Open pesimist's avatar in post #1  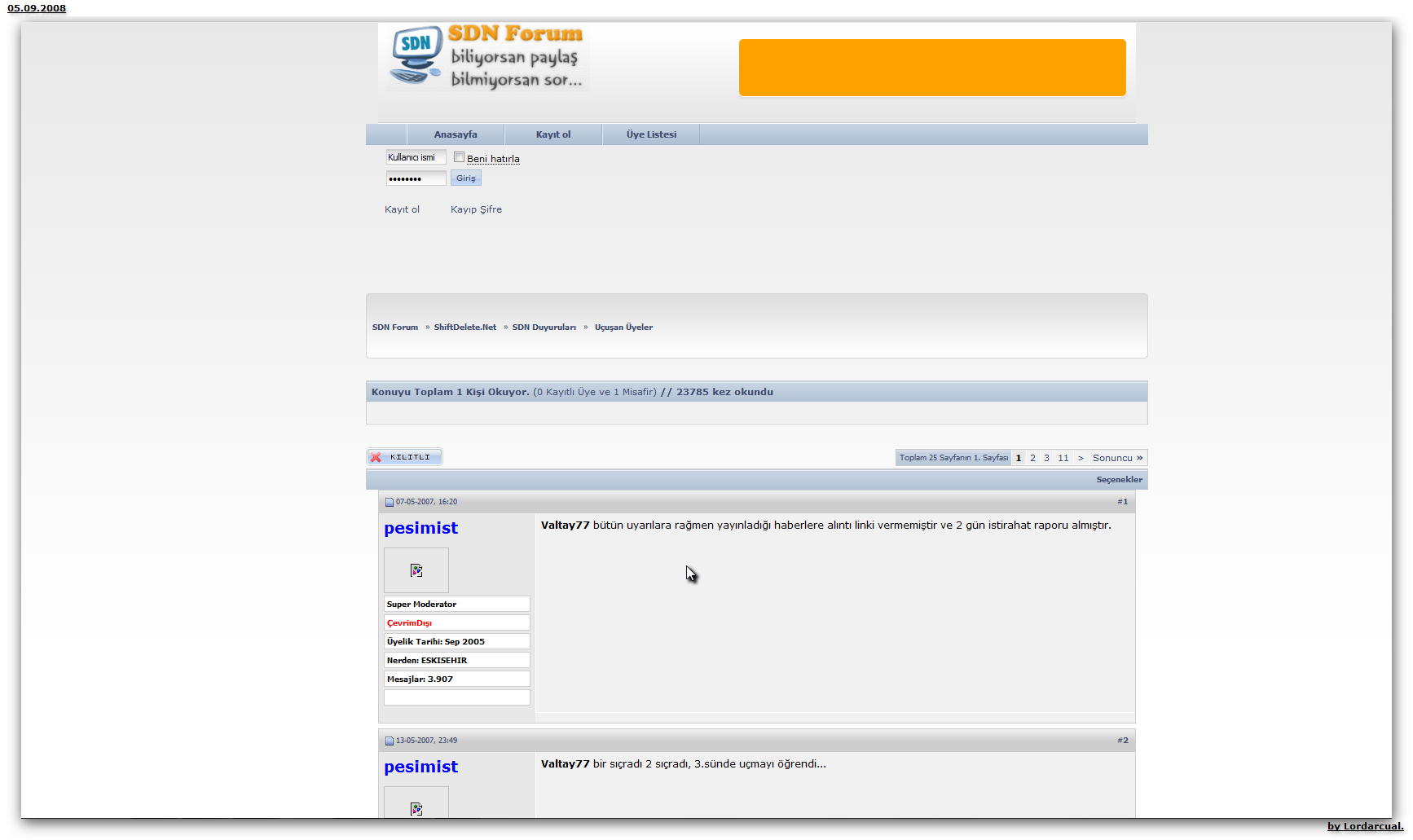point(416,570)
